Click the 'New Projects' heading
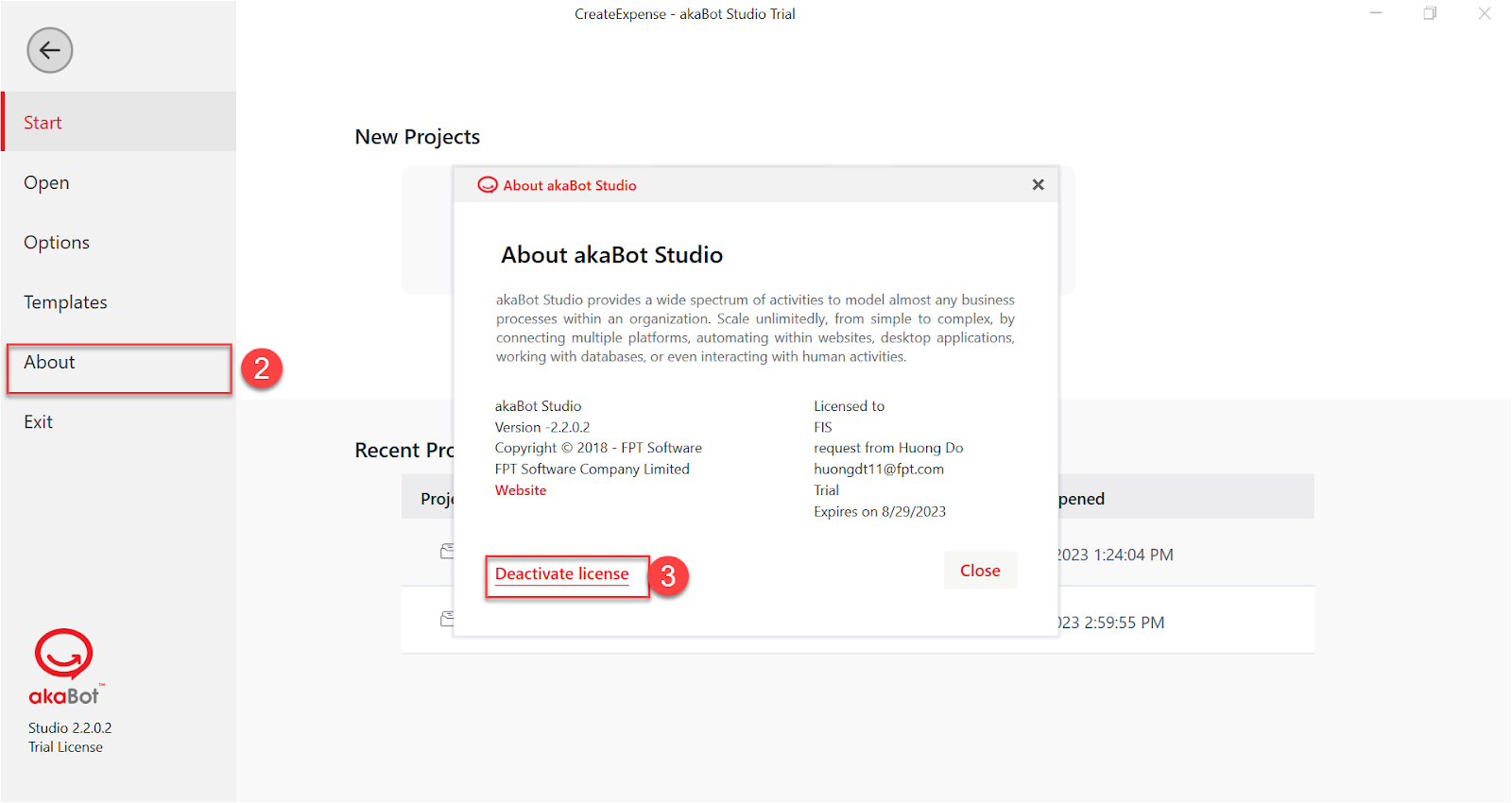Screen dimensions: 1512x803 click(418, 137)
